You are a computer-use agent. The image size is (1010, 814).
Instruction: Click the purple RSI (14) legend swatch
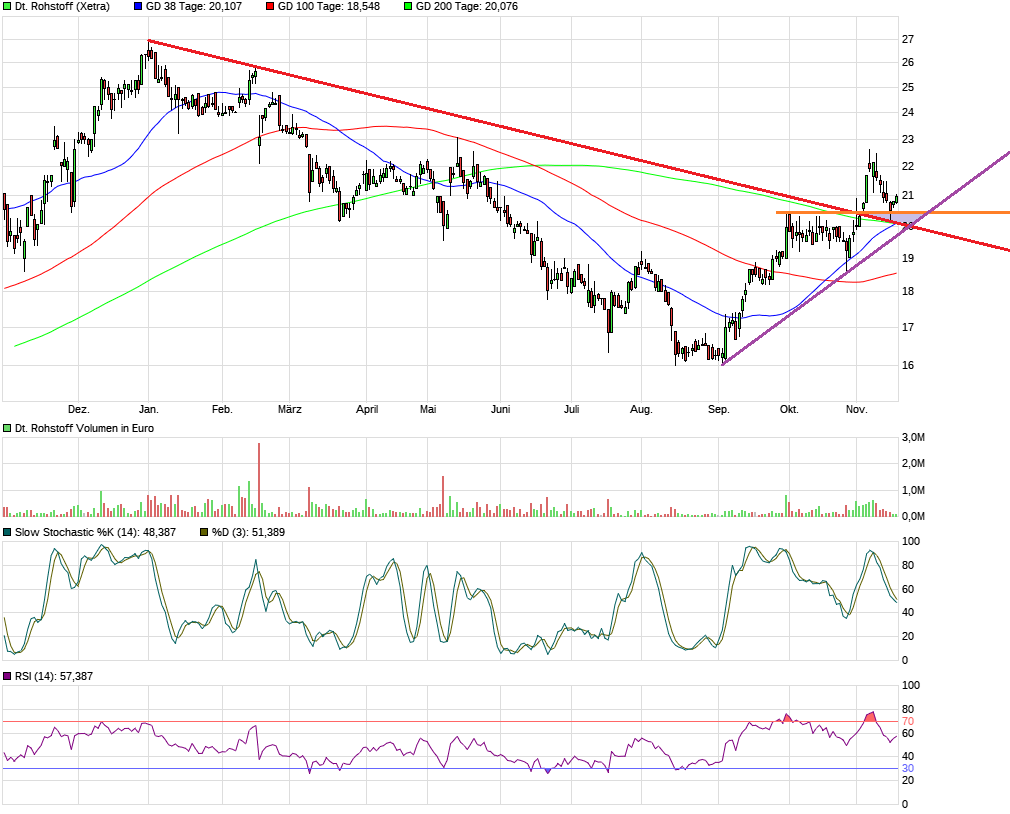tap(7, 676)
